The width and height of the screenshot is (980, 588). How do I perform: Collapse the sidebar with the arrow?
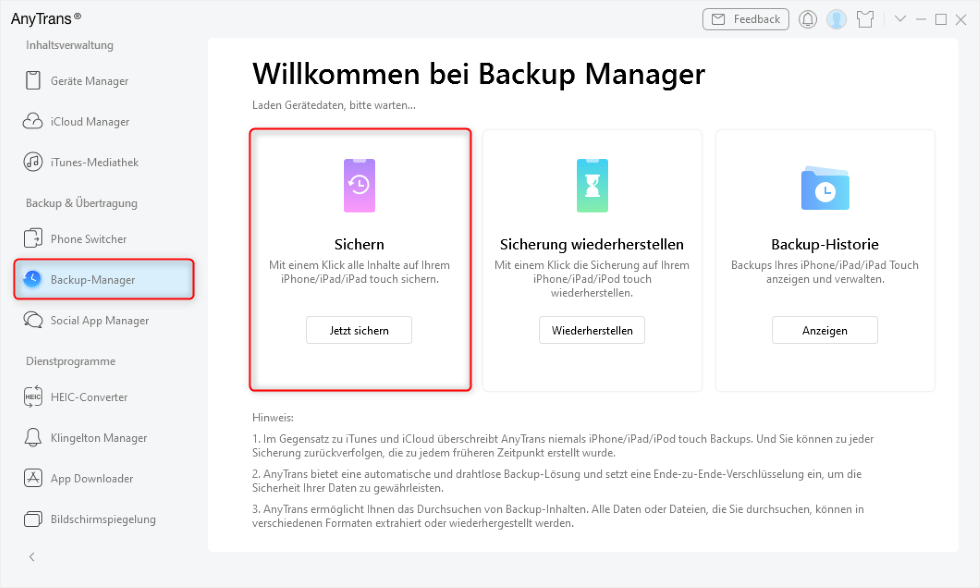[x=32, y=557]
